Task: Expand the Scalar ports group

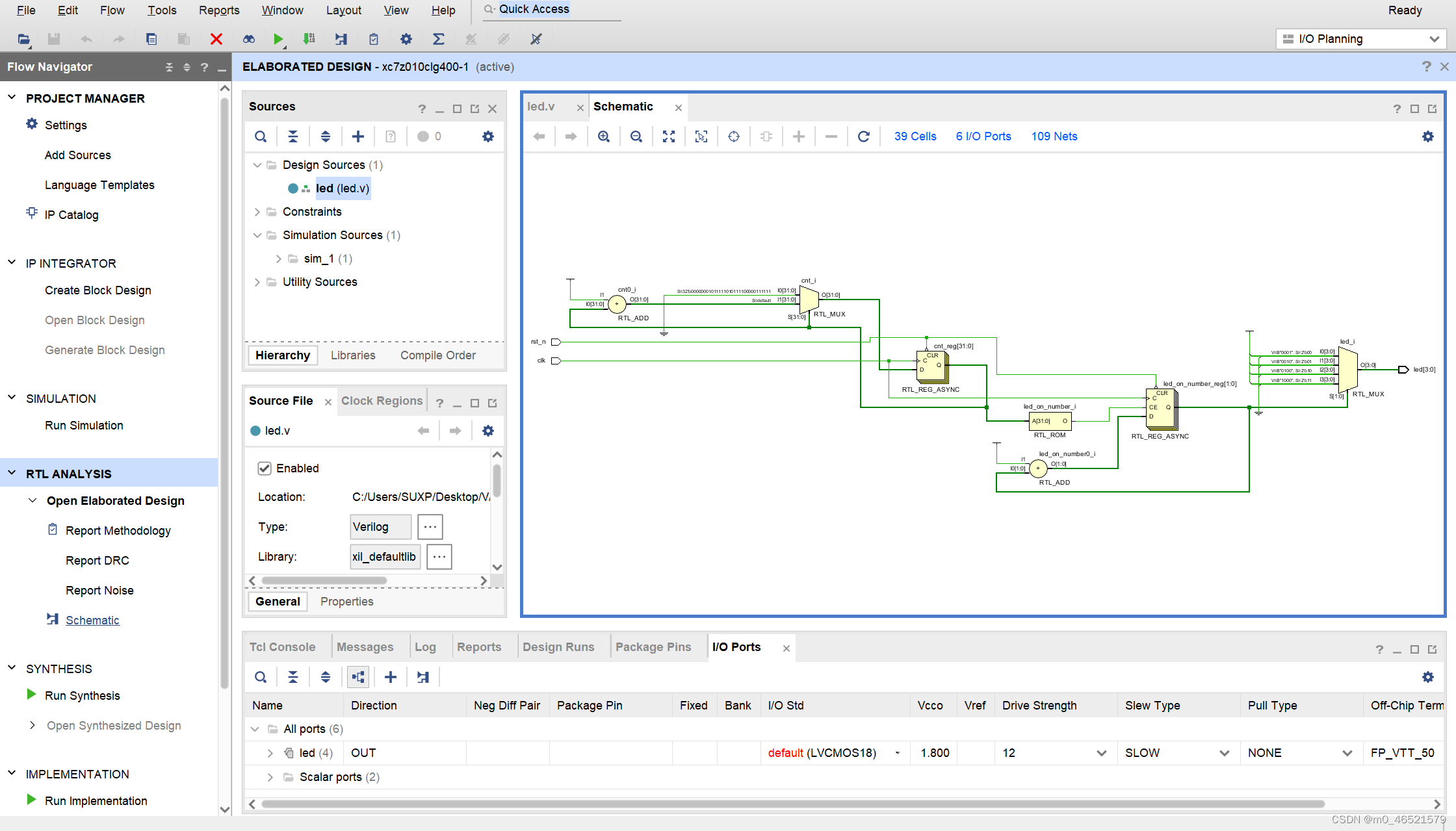Action: 270,777
